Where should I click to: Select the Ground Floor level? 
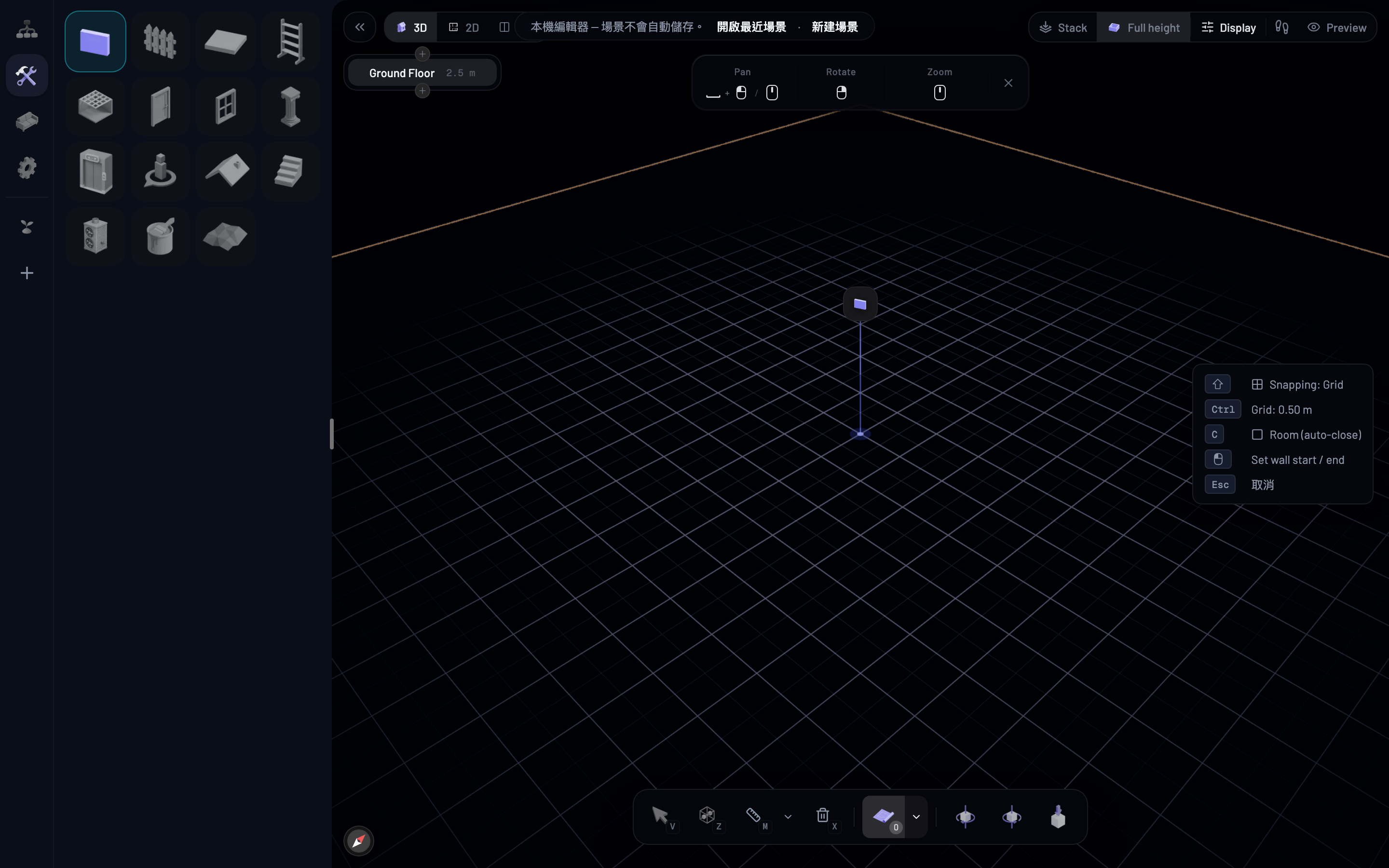422,73
